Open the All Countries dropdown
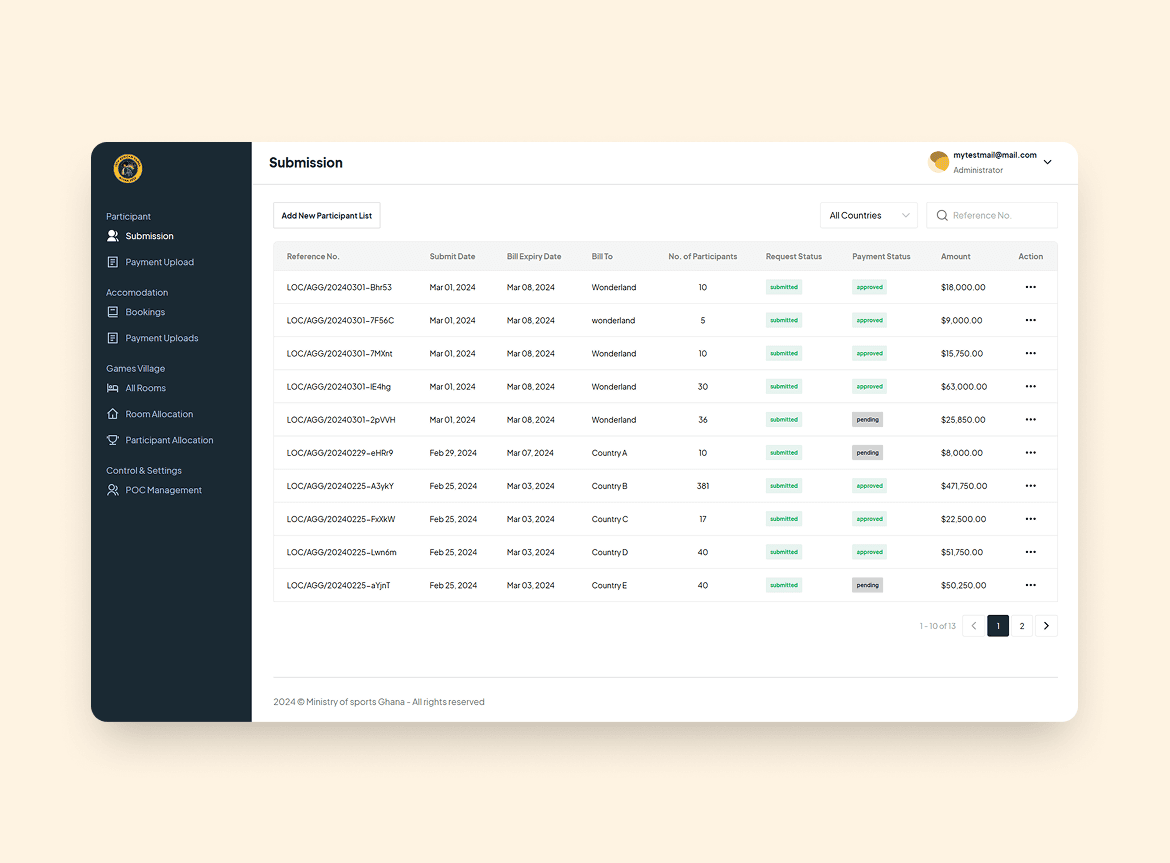The image size is (1170, 863). [x=868, y=215]
